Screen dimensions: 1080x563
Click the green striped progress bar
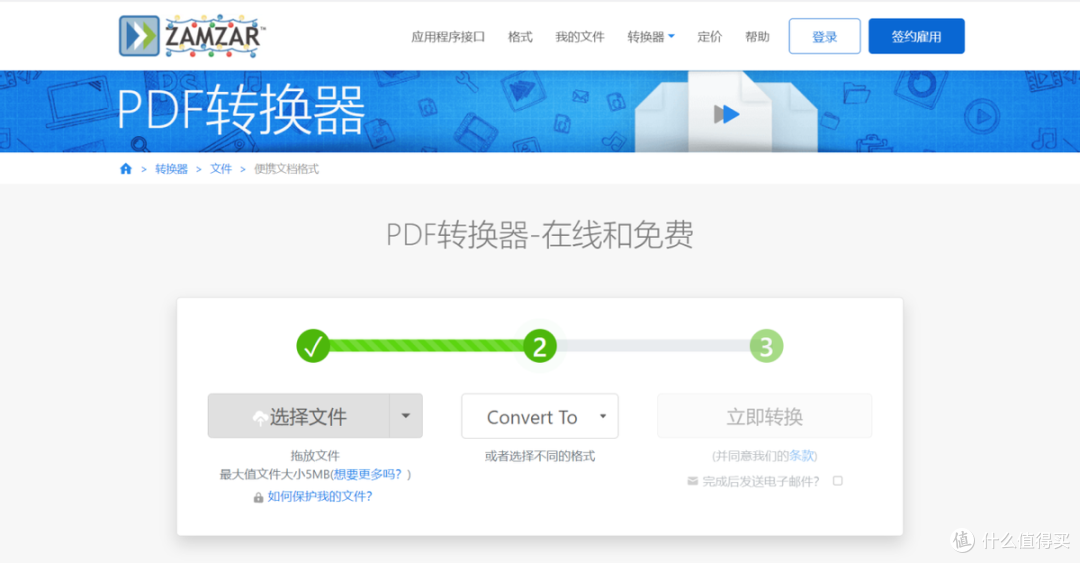tap(426, 346)
